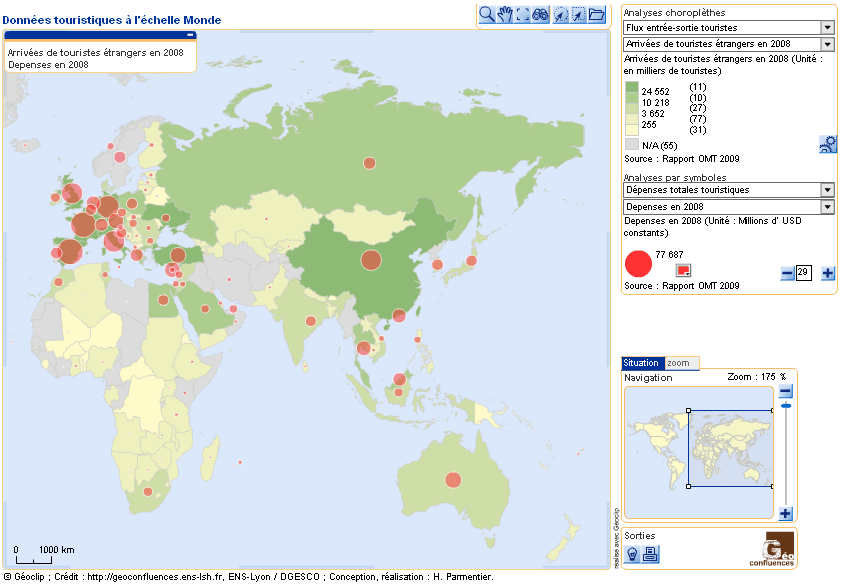The width and height of the screenshot is (841, 585).
Task: Open choropleth settings gear icon
Action: [x=827, y=144]
